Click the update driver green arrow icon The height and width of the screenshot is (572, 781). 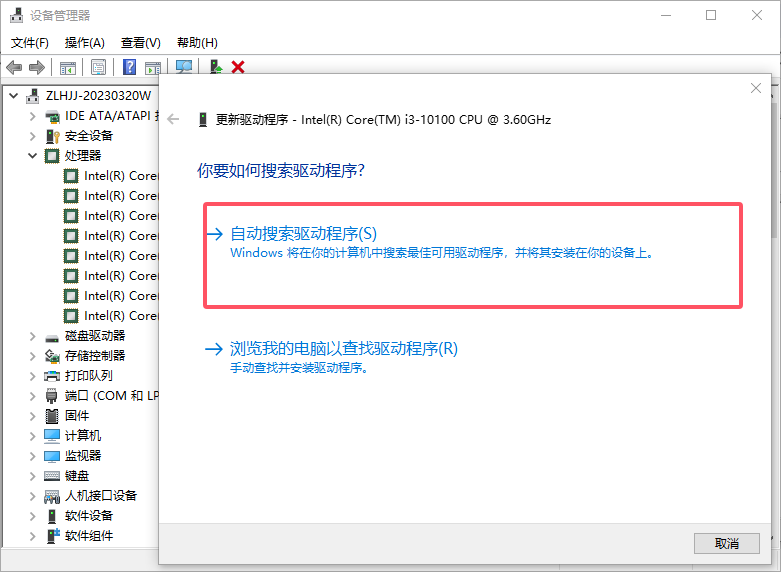pos(216,67)
